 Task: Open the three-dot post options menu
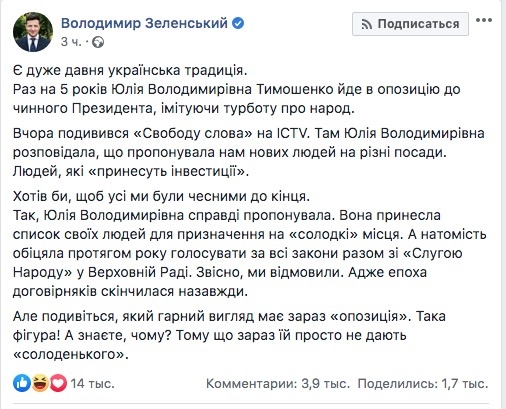point(484,20)
